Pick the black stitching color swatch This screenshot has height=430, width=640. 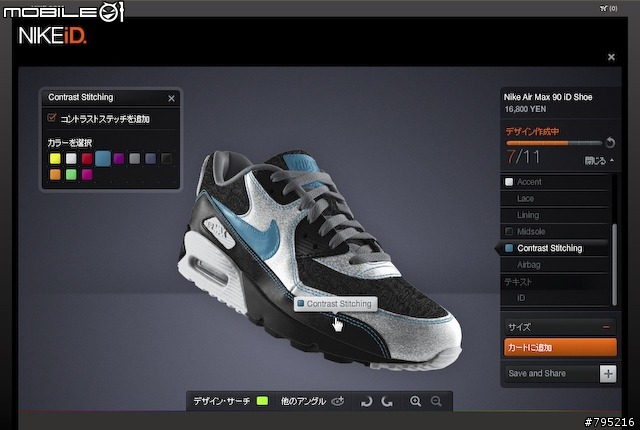pyautogui.click(x=167, y=158)
